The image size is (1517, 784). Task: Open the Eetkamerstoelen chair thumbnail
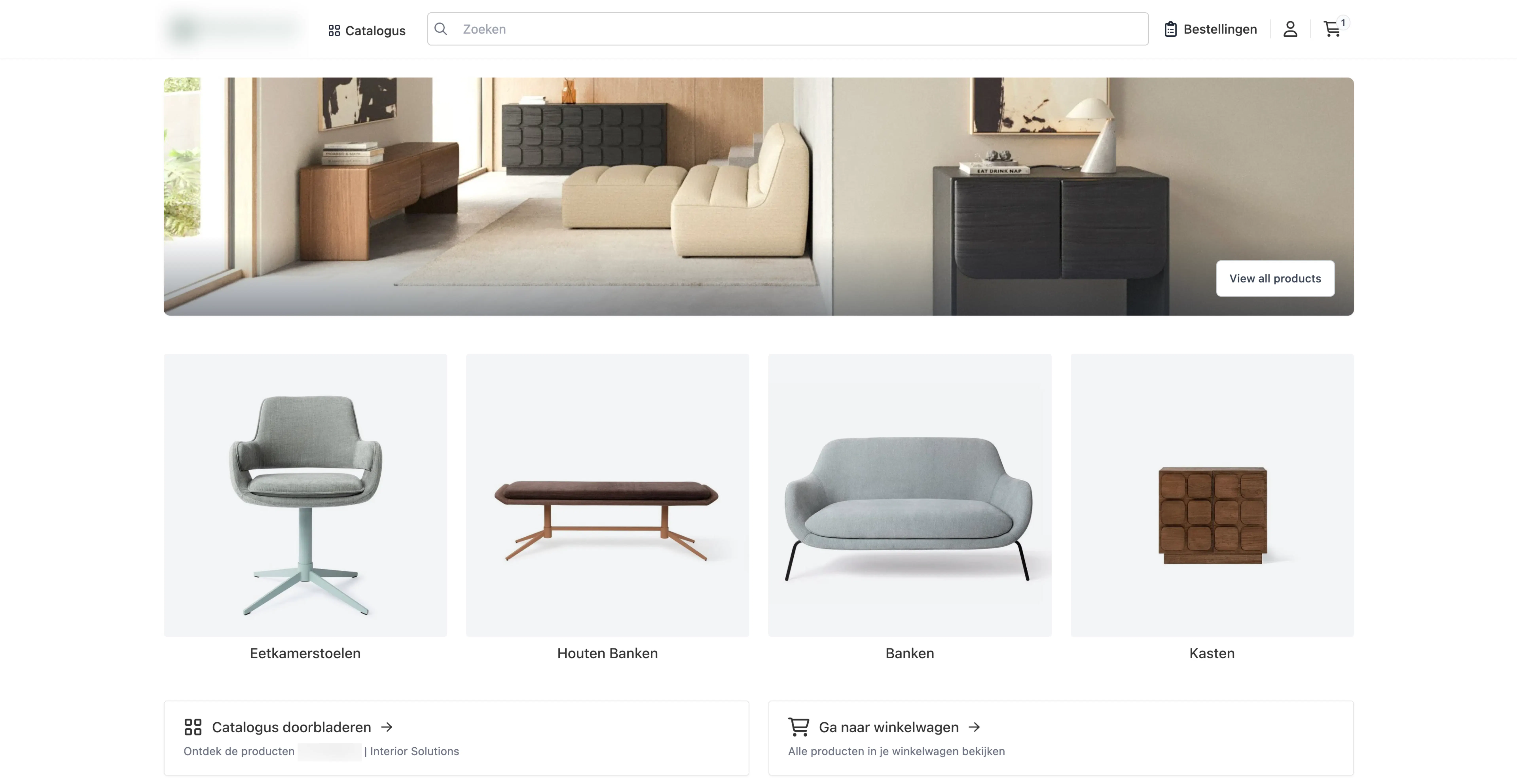(x=305, y=495)
